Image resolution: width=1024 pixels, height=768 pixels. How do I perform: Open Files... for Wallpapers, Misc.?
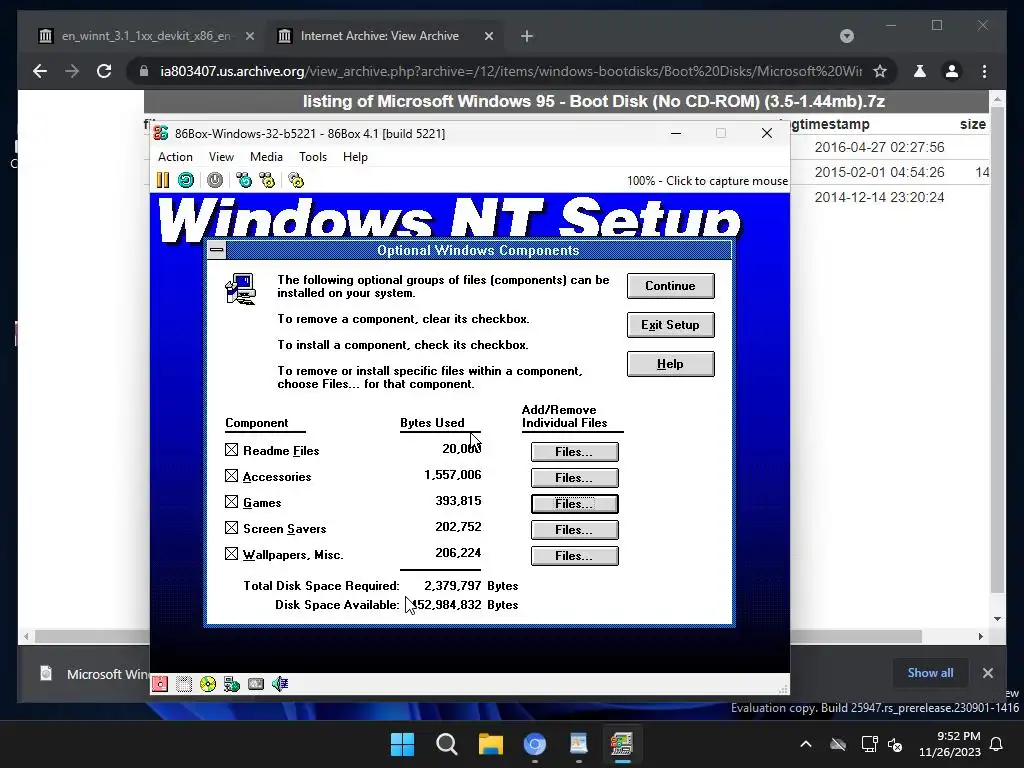tap(575, 556)
